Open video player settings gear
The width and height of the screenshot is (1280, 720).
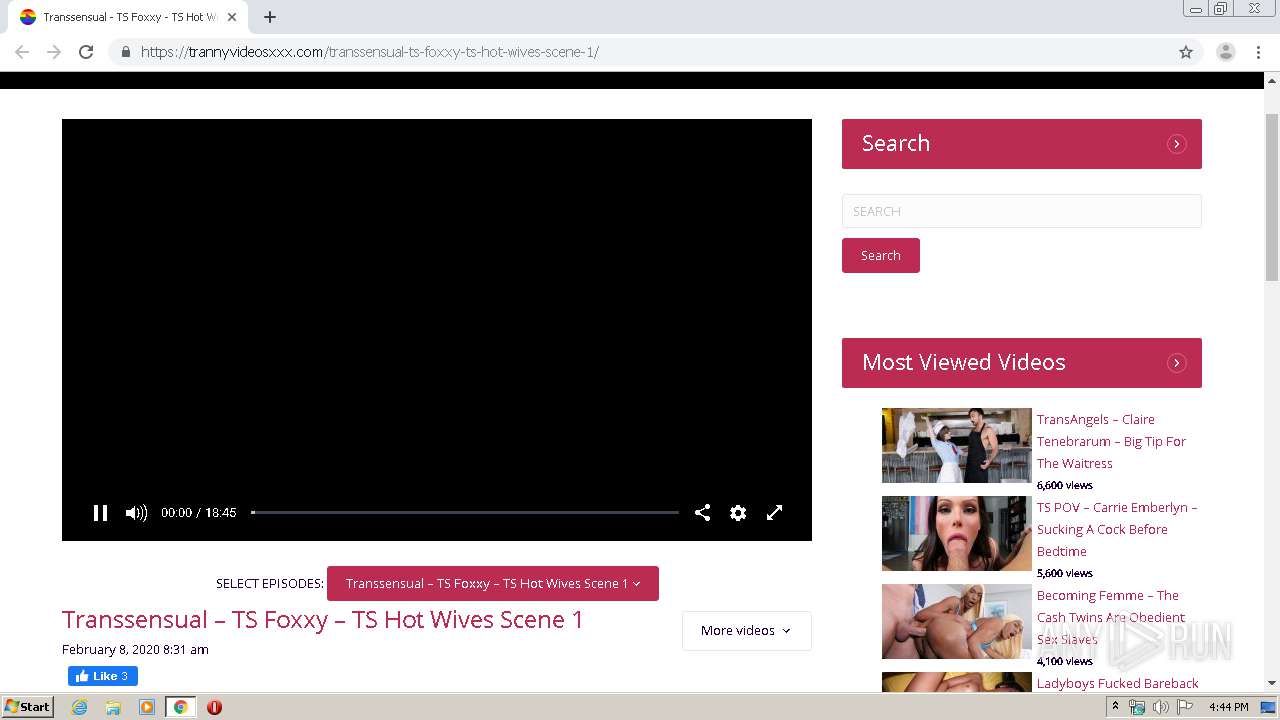(738, 513)
